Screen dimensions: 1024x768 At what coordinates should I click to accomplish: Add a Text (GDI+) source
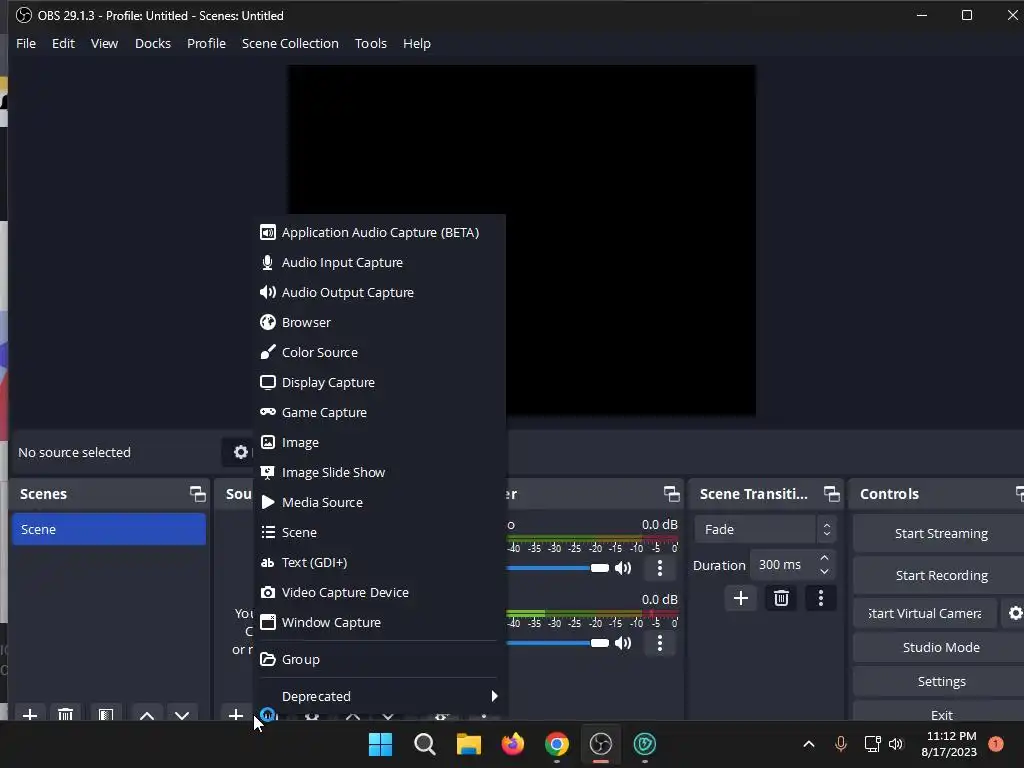pyautogui.click(x=379, y=563)
